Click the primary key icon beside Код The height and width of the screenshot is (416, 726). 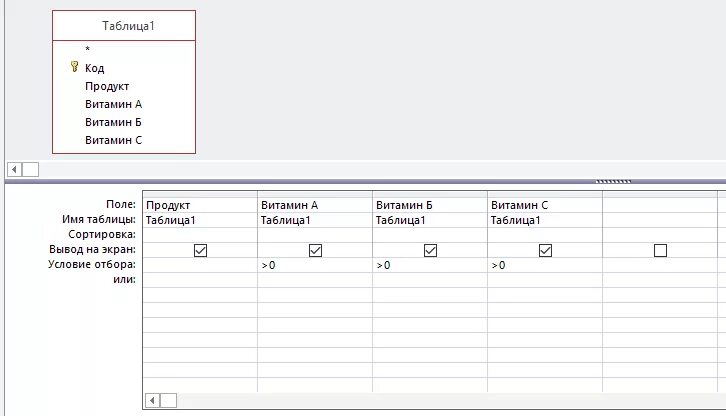pyautogui.click(x=75, y=67)
